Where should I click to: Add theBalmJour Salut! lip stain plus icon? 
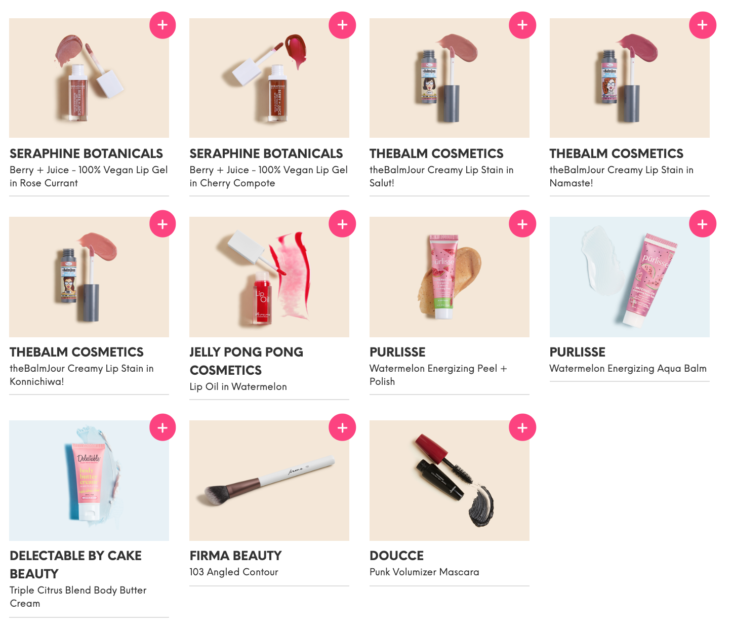pyautogui.click(x=522, y=25)
